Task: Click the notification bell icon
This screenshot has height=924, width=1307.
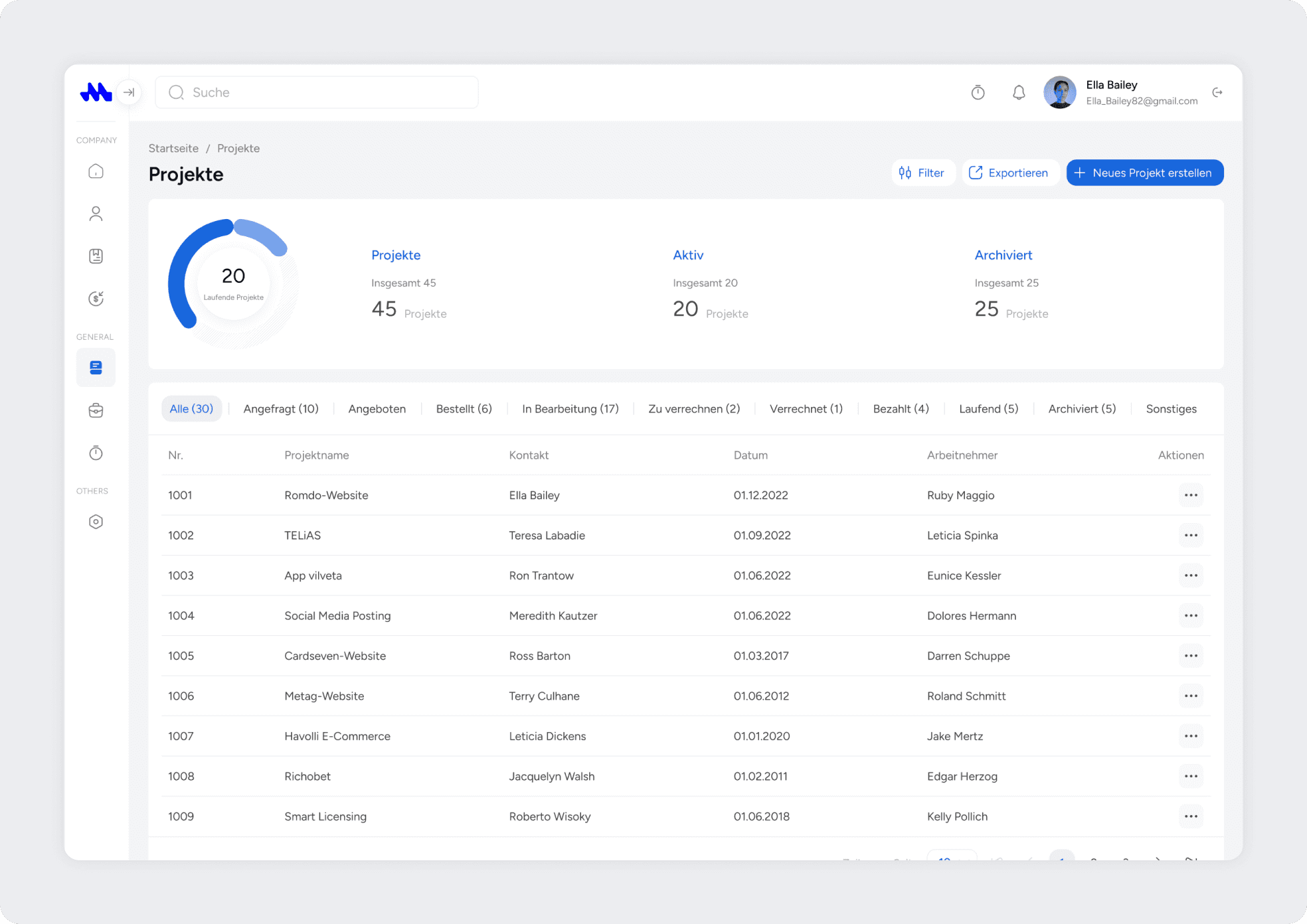Action: point(1018,92)
